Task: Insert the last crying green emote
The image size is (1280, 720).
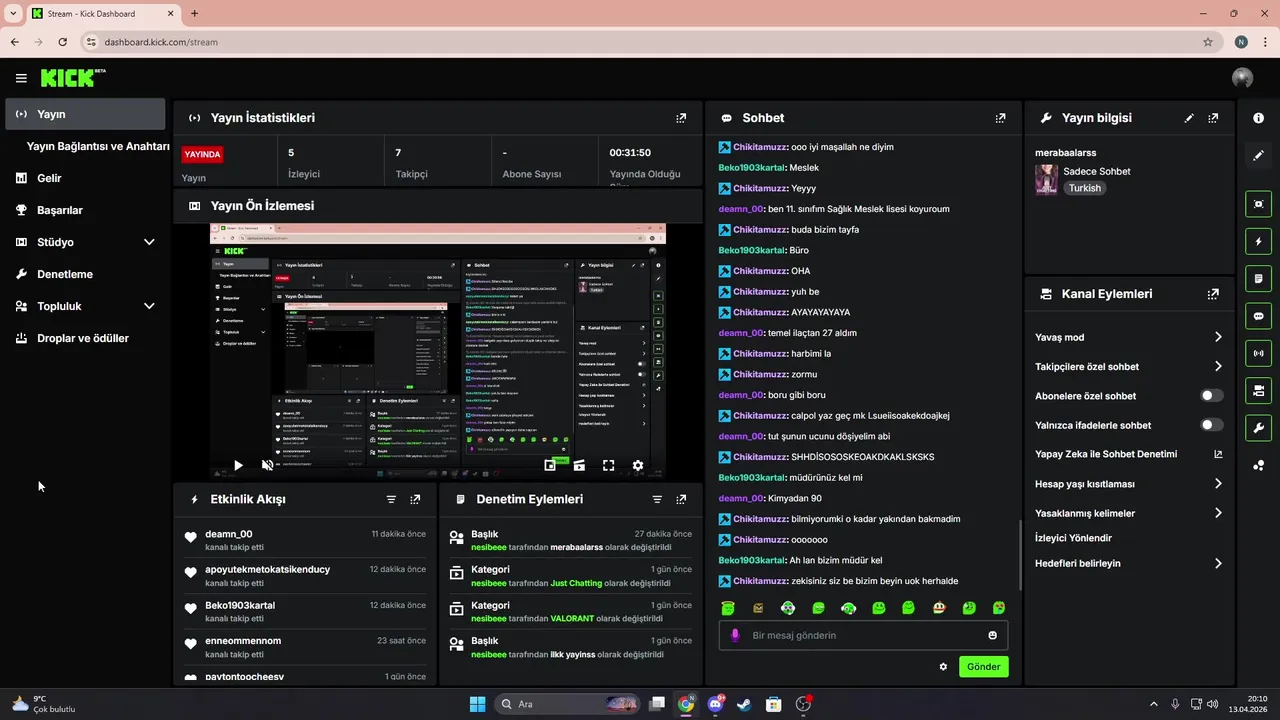Action: coord(998,608)
